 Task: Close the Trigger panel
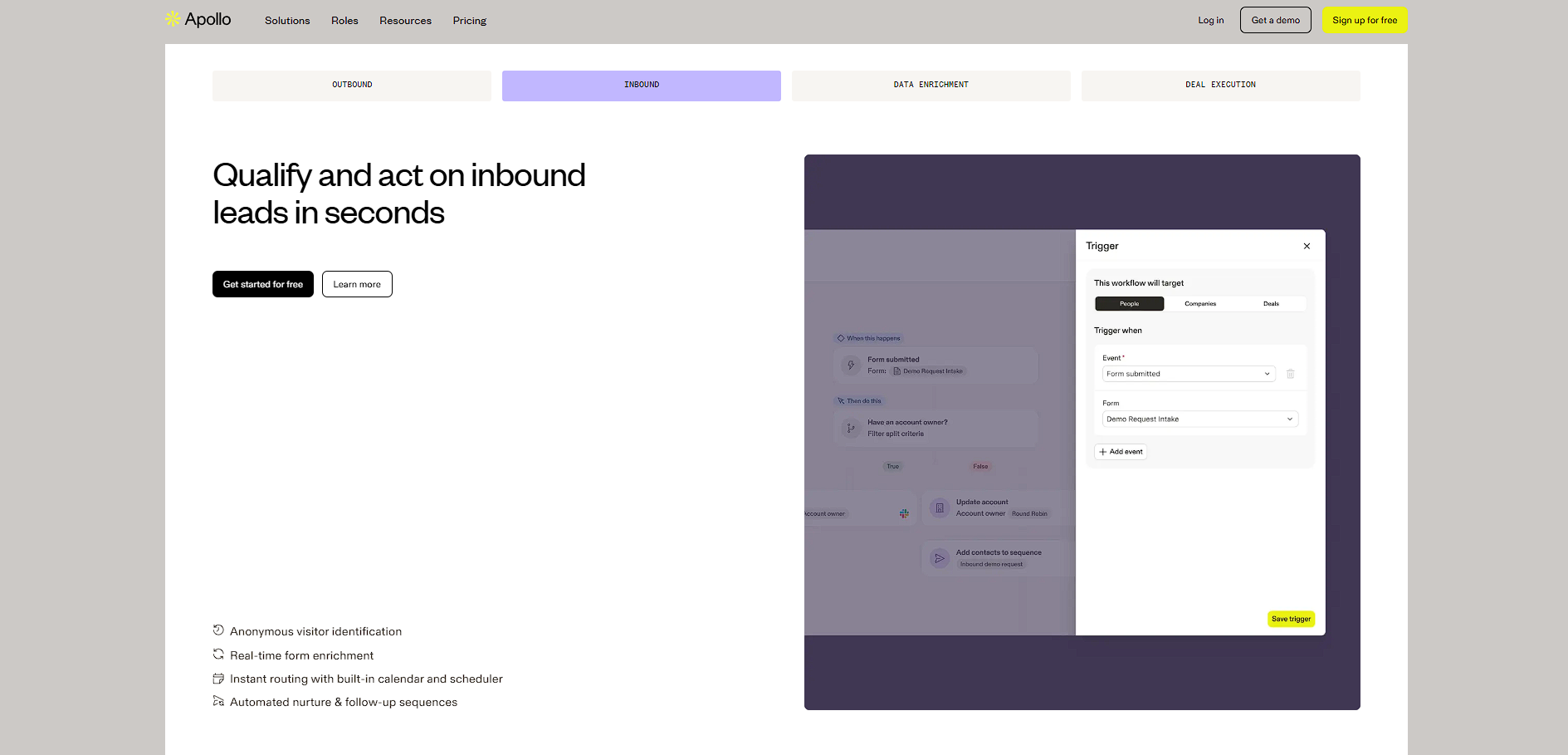[x=1307, y=246]
